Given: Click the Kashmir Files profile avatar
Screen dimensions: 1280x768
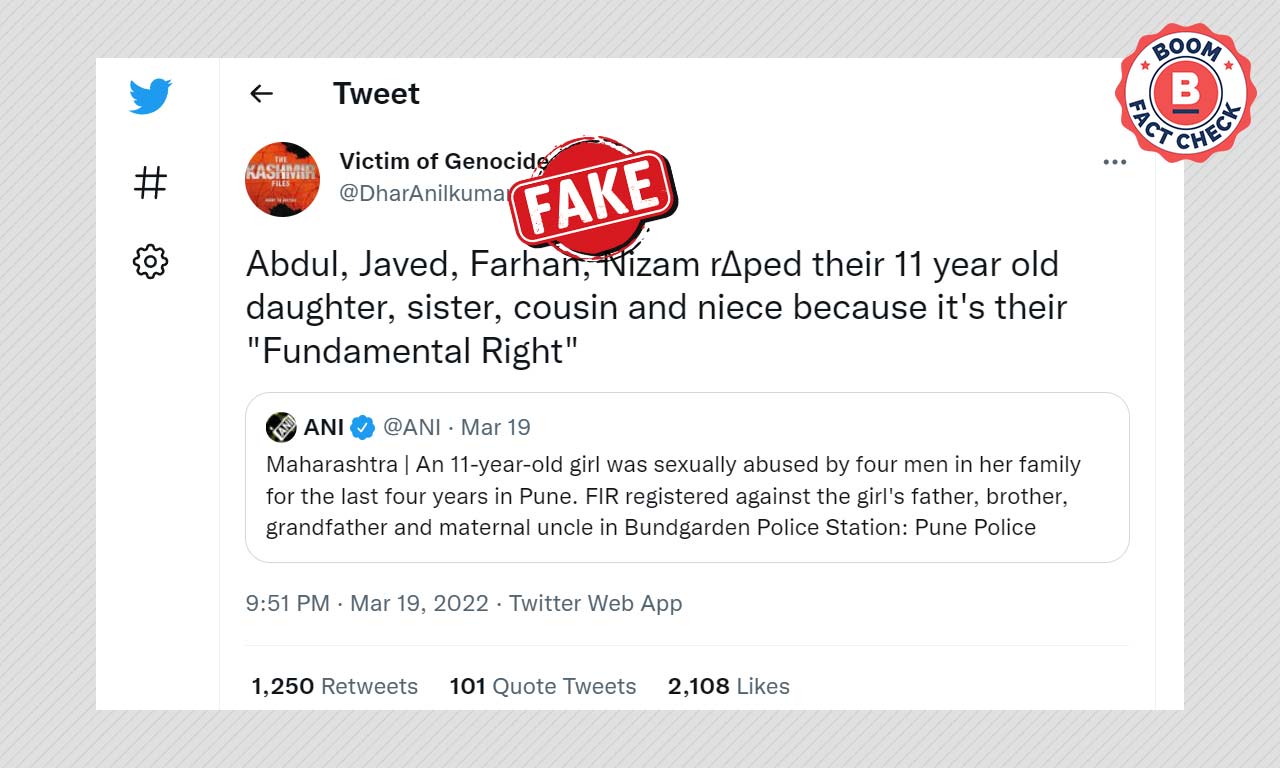Looking at the screenshot, I should coord(282,179).
